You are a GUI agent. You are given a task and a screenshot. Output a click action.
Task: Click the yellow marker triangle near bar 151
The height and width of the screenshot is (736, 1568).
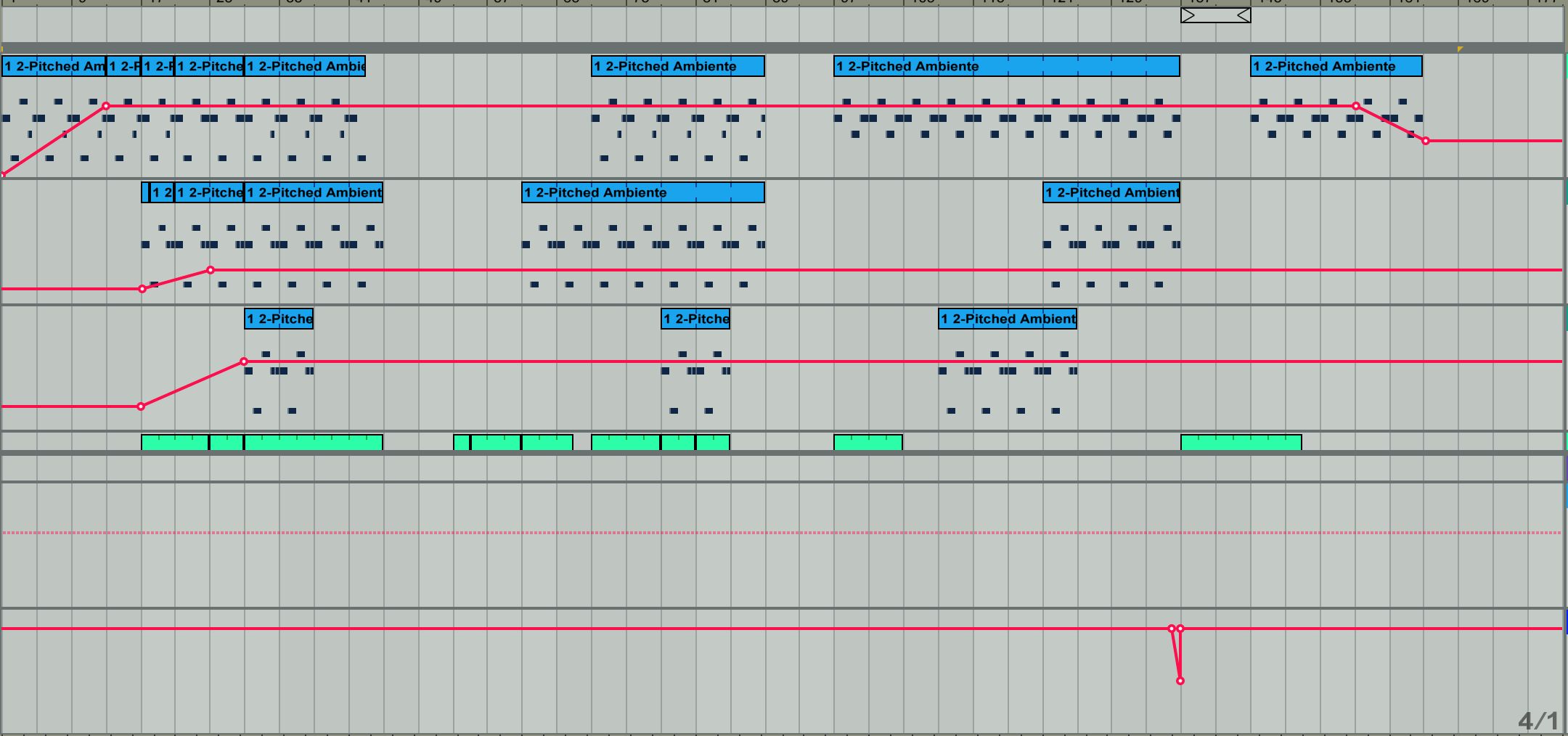[1461, 49]
